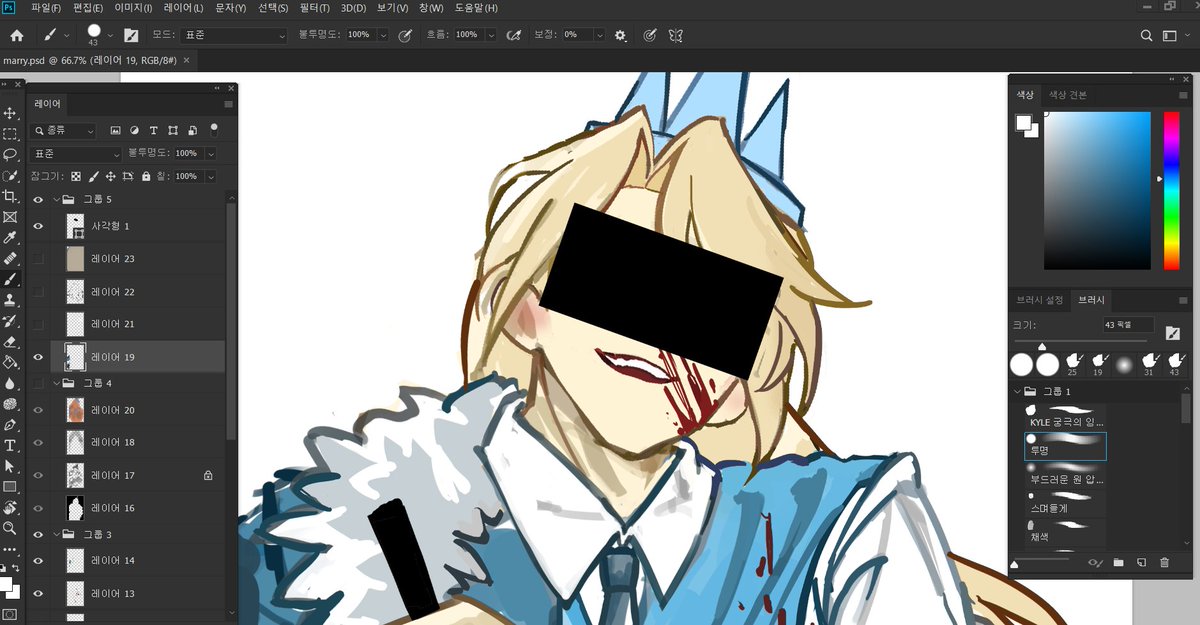The width and height of the screenshot is (1200, 625).
Task: Create new brush in brushes panel
Action: (x=1141, y=563)
